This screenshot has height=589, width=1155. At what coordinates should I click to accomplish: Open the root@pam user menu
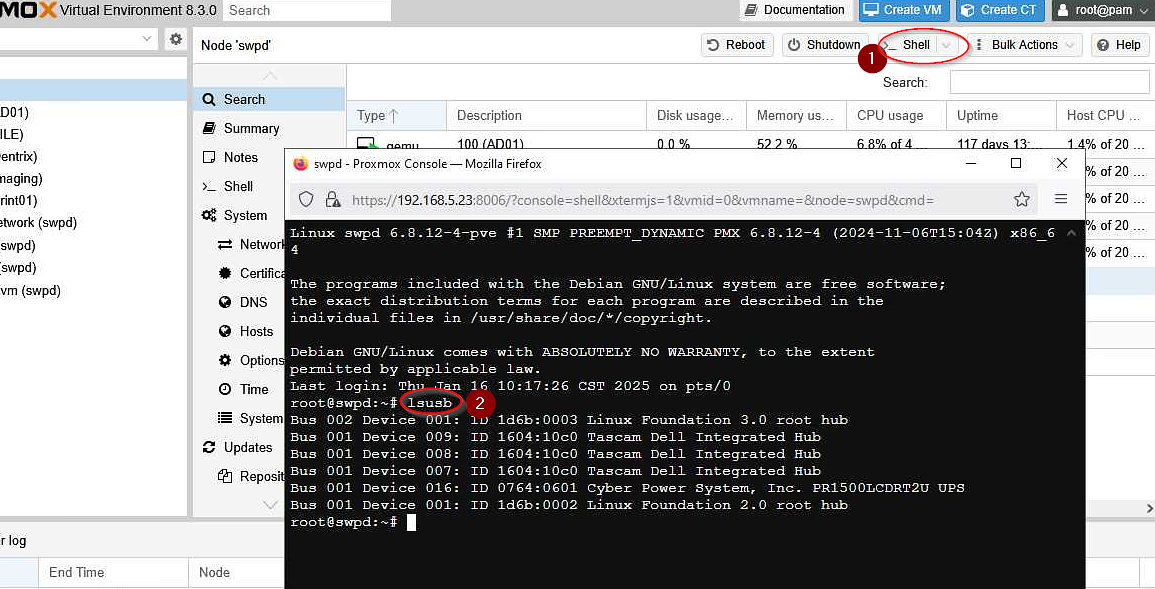[1102, 10]
